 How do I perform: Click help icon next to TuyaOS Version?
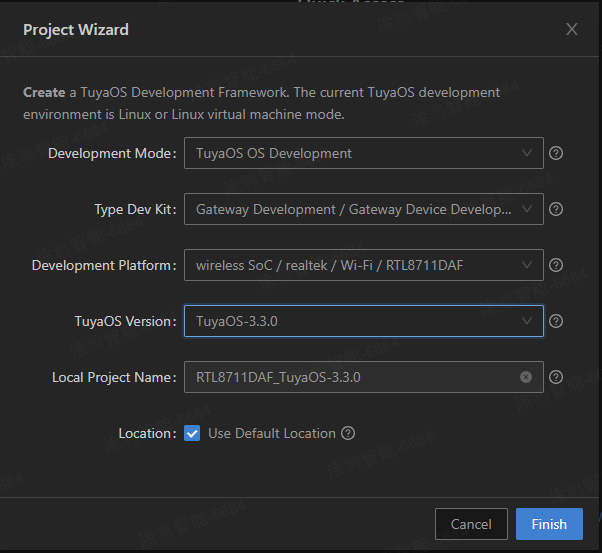point(556,321)
